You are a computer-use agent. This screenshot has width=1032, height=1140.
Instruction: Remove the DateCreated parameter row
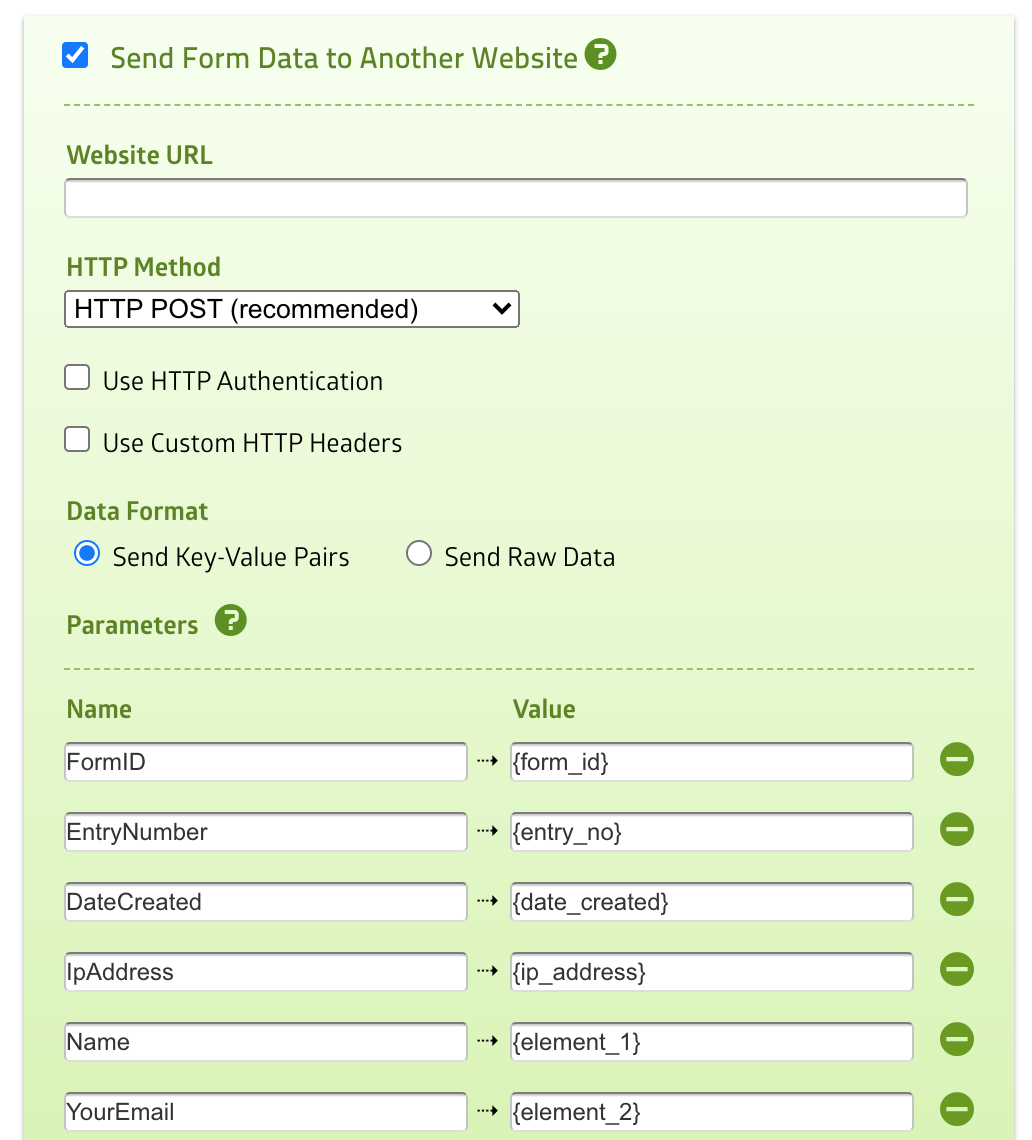(957, 901)
